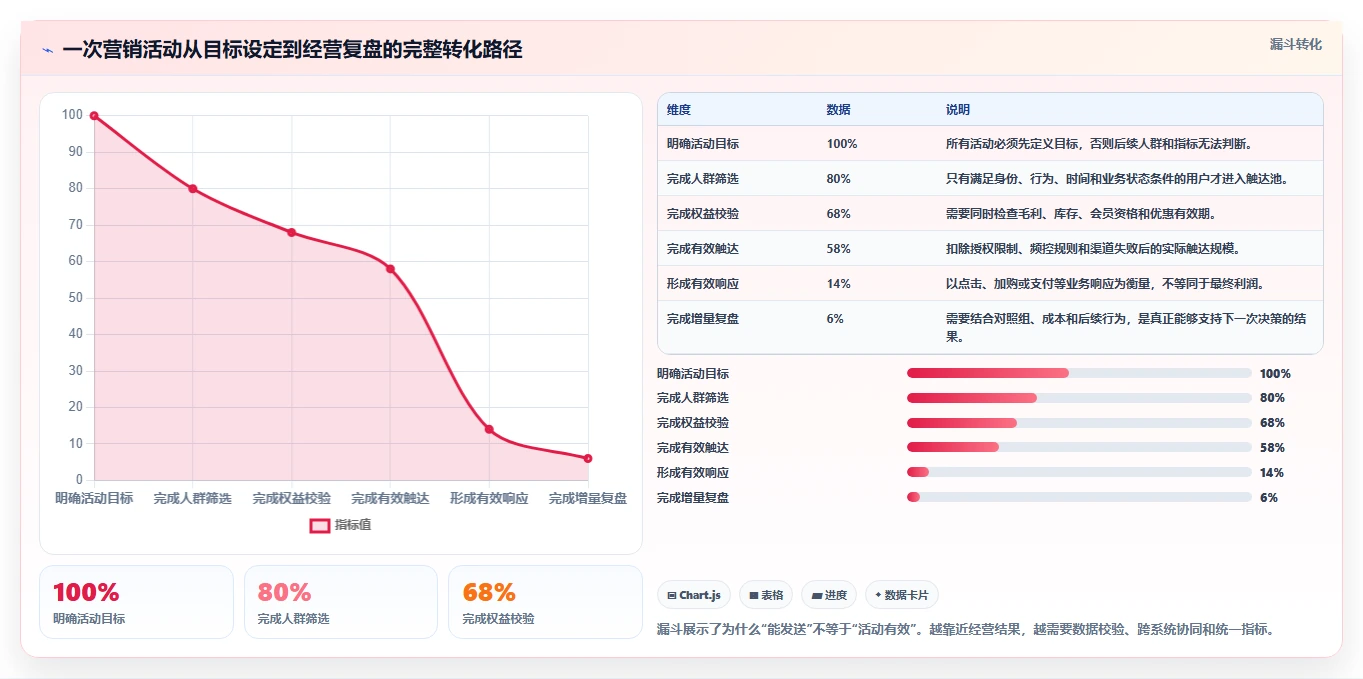Click the chart data point at 80

click(193, 188)
